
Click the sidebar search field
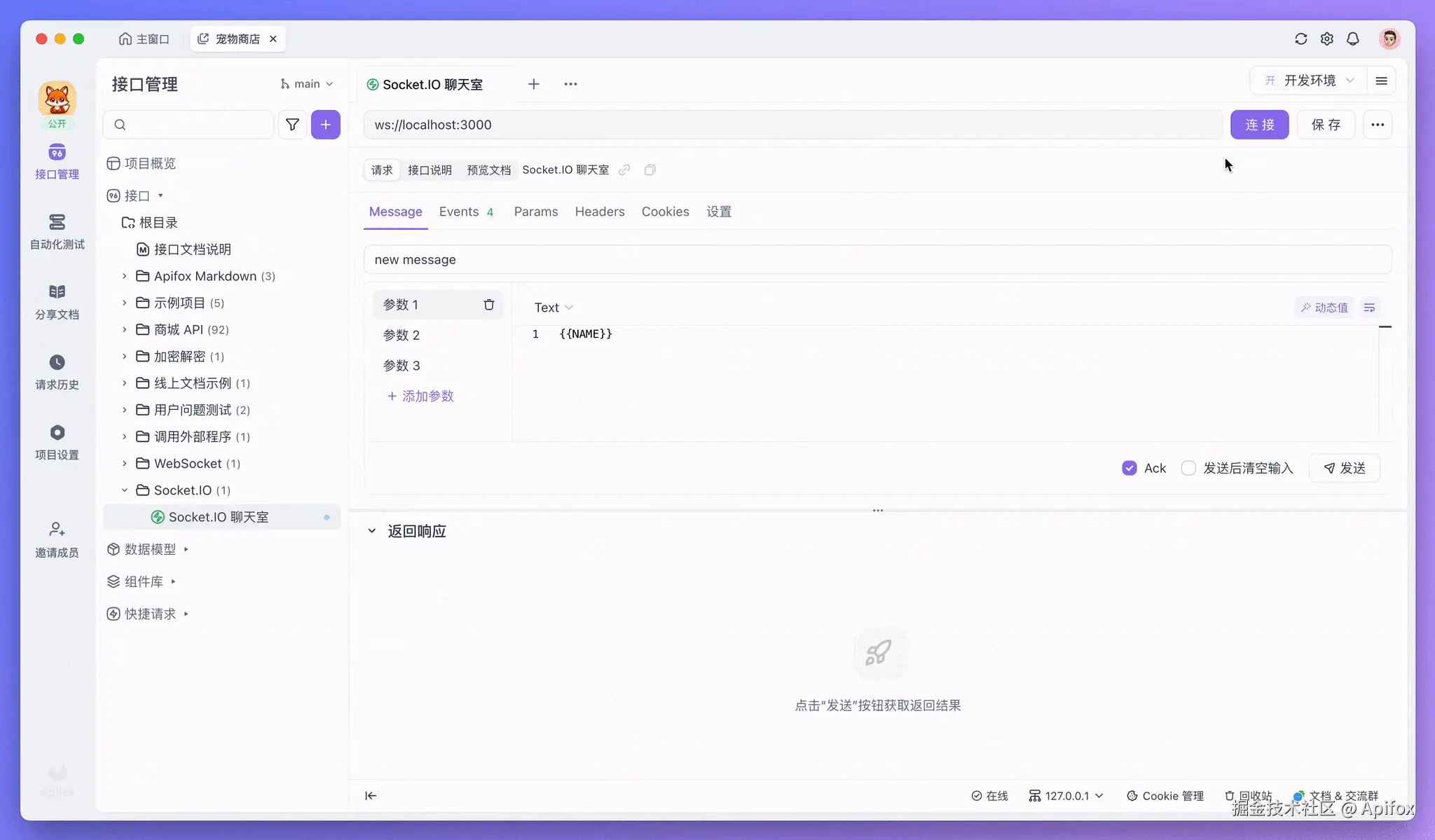point(188,125)
